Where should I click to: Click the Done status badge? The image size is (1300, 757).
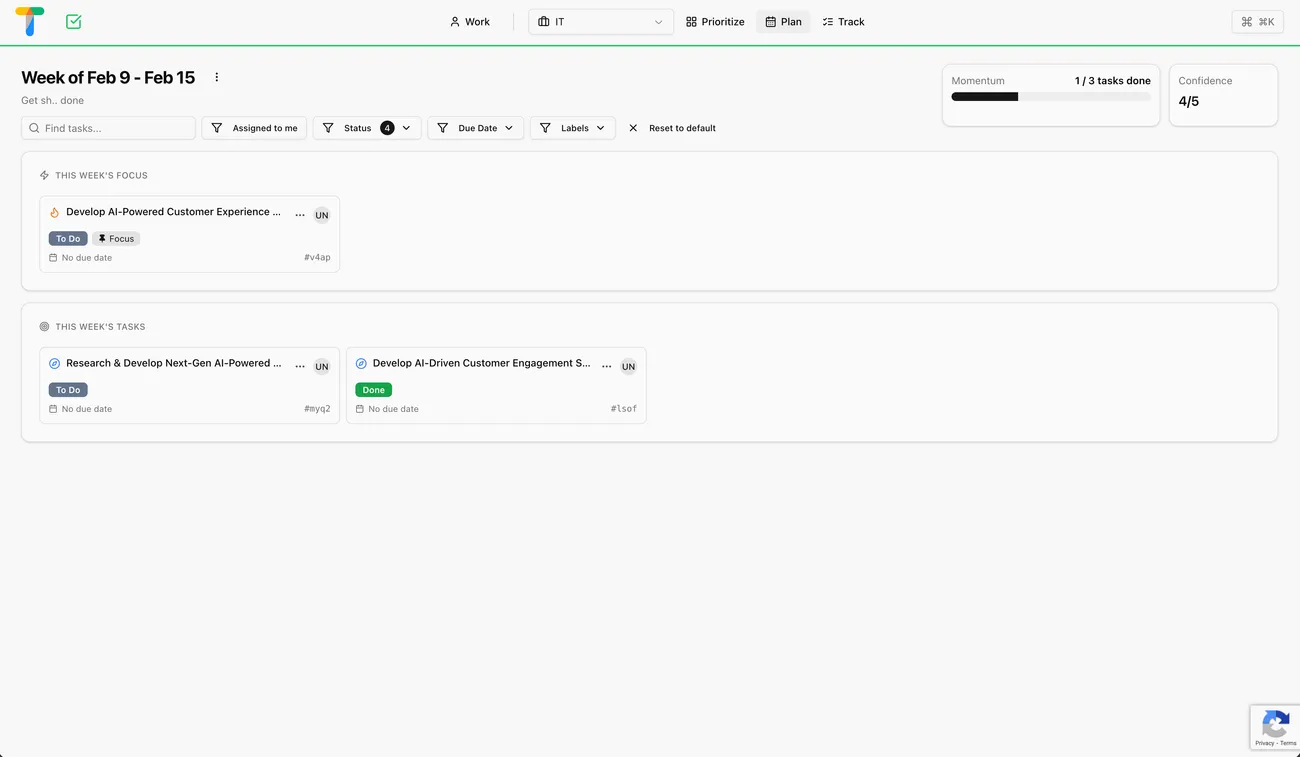[x=373, y=390]
